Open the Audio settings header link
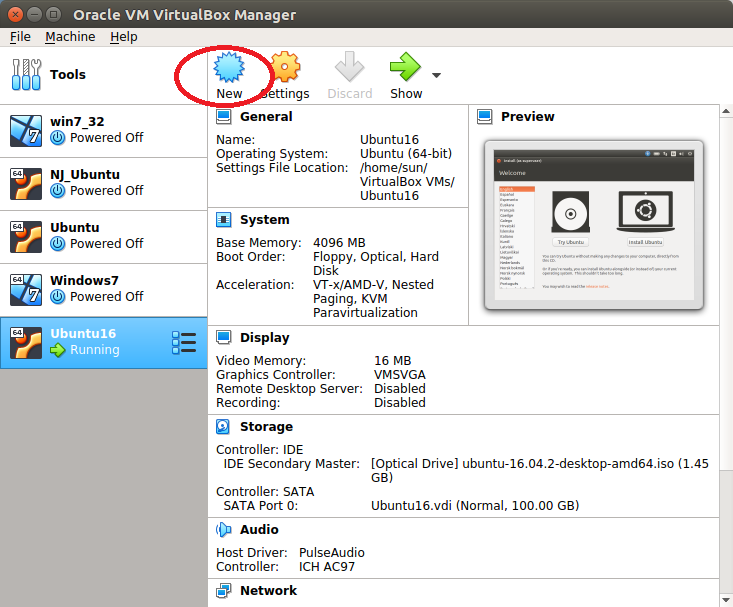 click(259, 529)
